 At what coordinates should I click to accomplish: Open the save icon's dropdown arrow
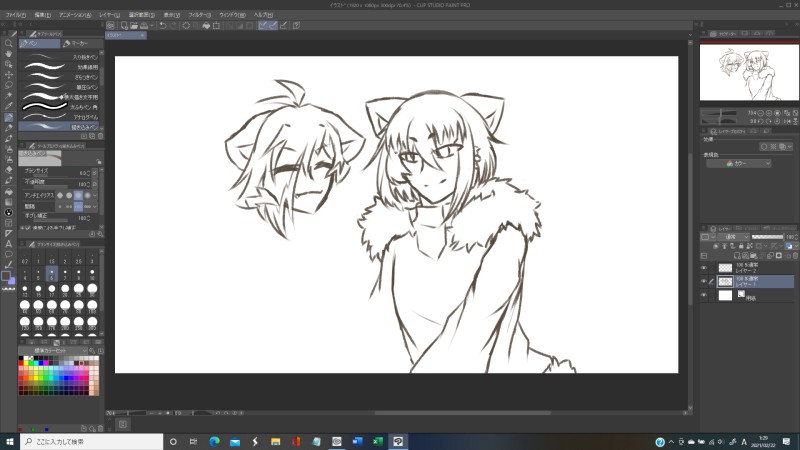tap(151, 26)
